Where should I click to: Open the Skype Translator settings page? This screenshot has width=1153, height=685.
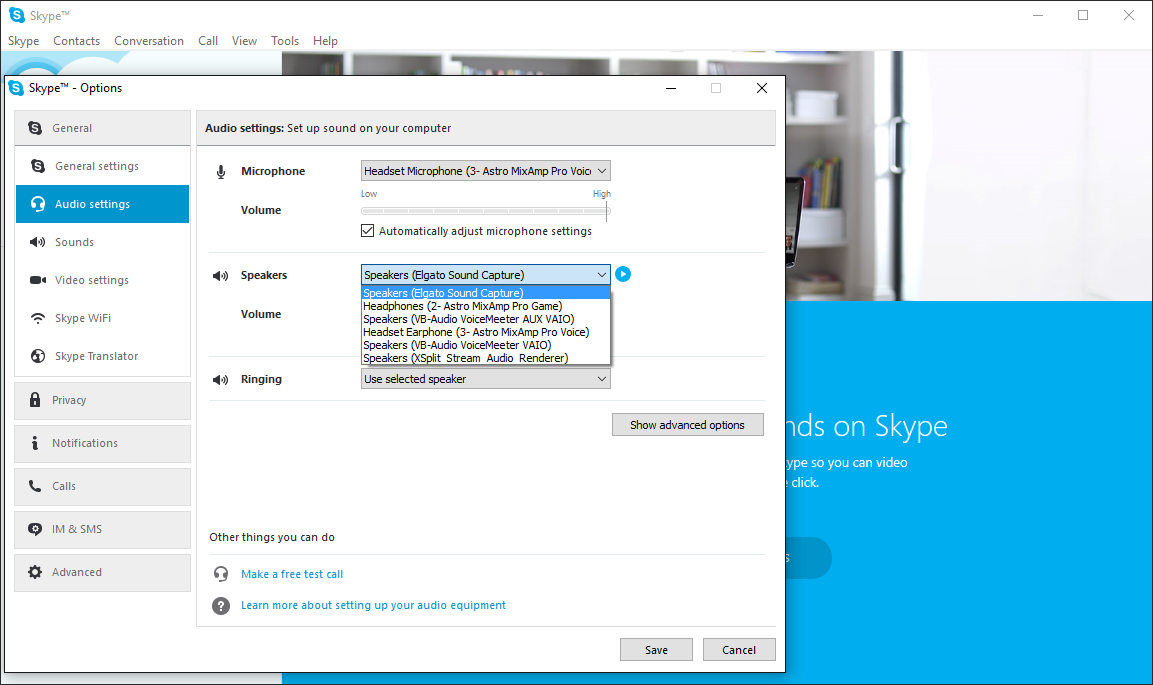tap(102, 356)
